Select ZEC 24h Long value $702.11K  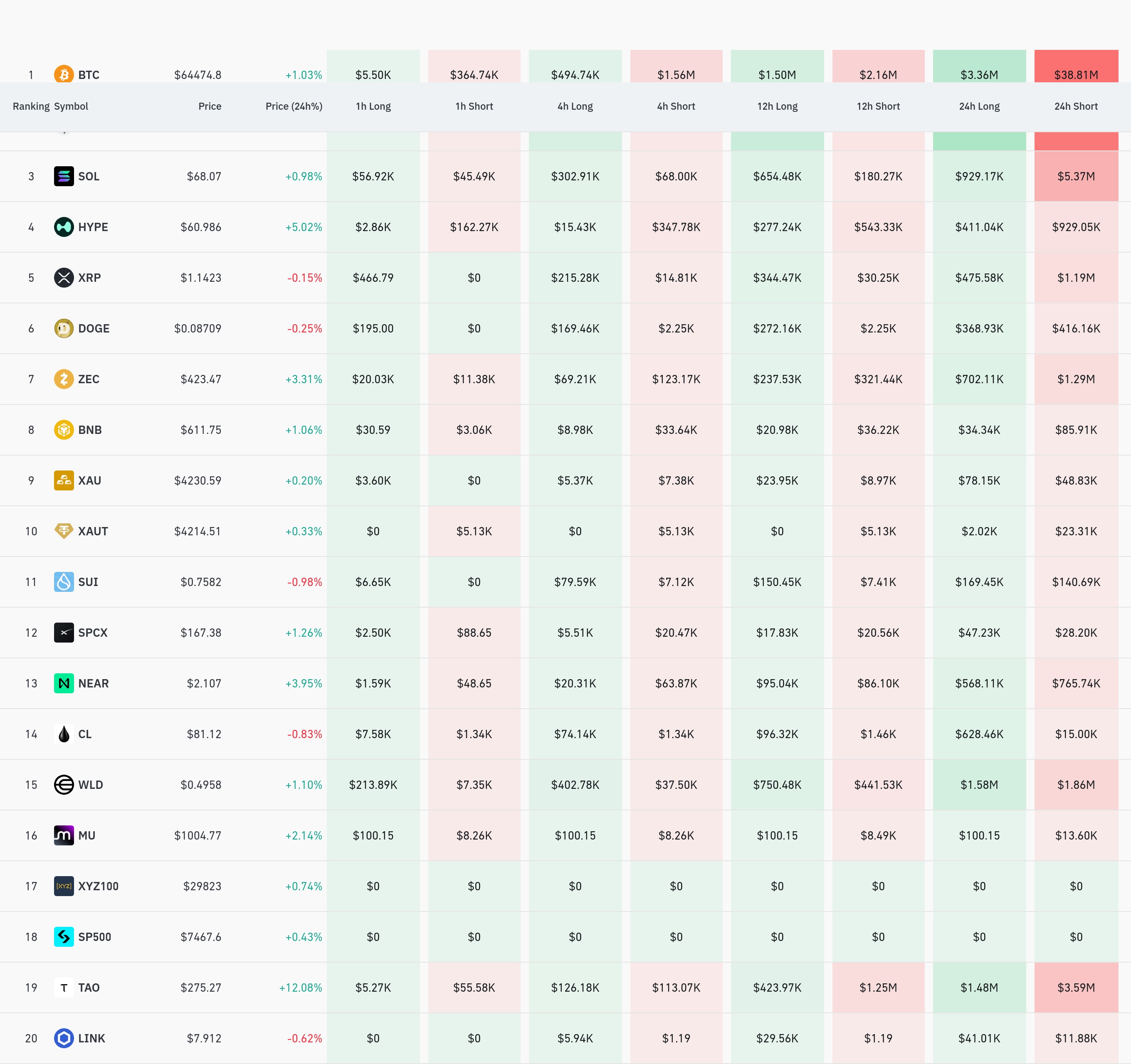980,379
